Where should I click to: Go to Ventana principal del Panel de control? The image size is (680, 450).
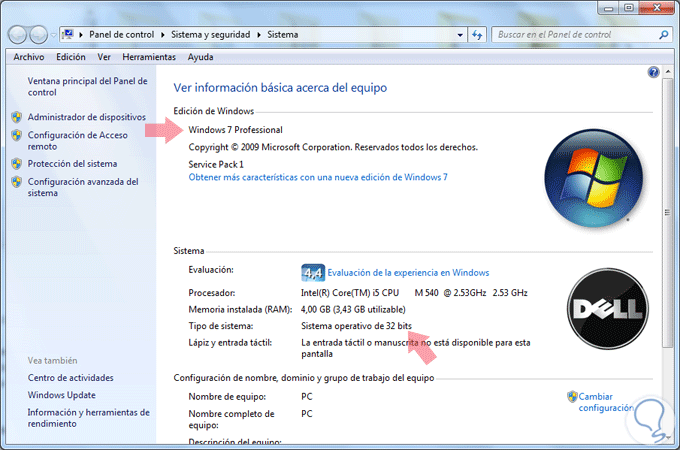pyautogui.click(x=87, y=86)
